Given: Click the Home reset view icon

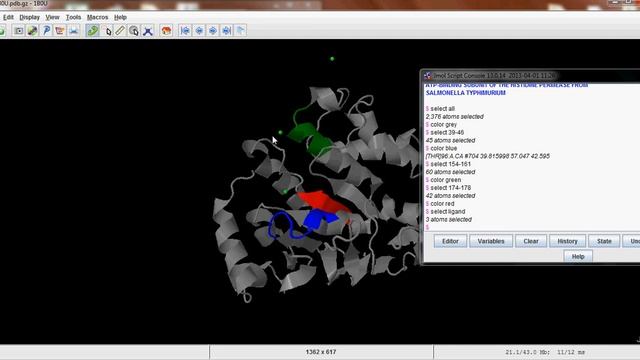Looking at the screenshot, I should 166,31.
